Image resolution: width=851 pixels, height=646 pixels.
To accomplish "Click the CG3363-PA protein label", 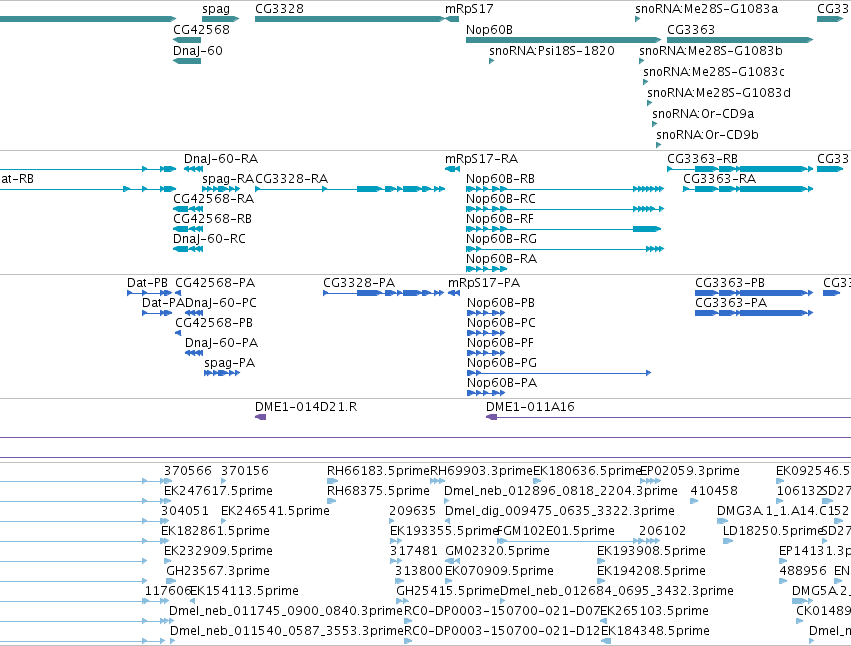I will click(x=731, y=303).
